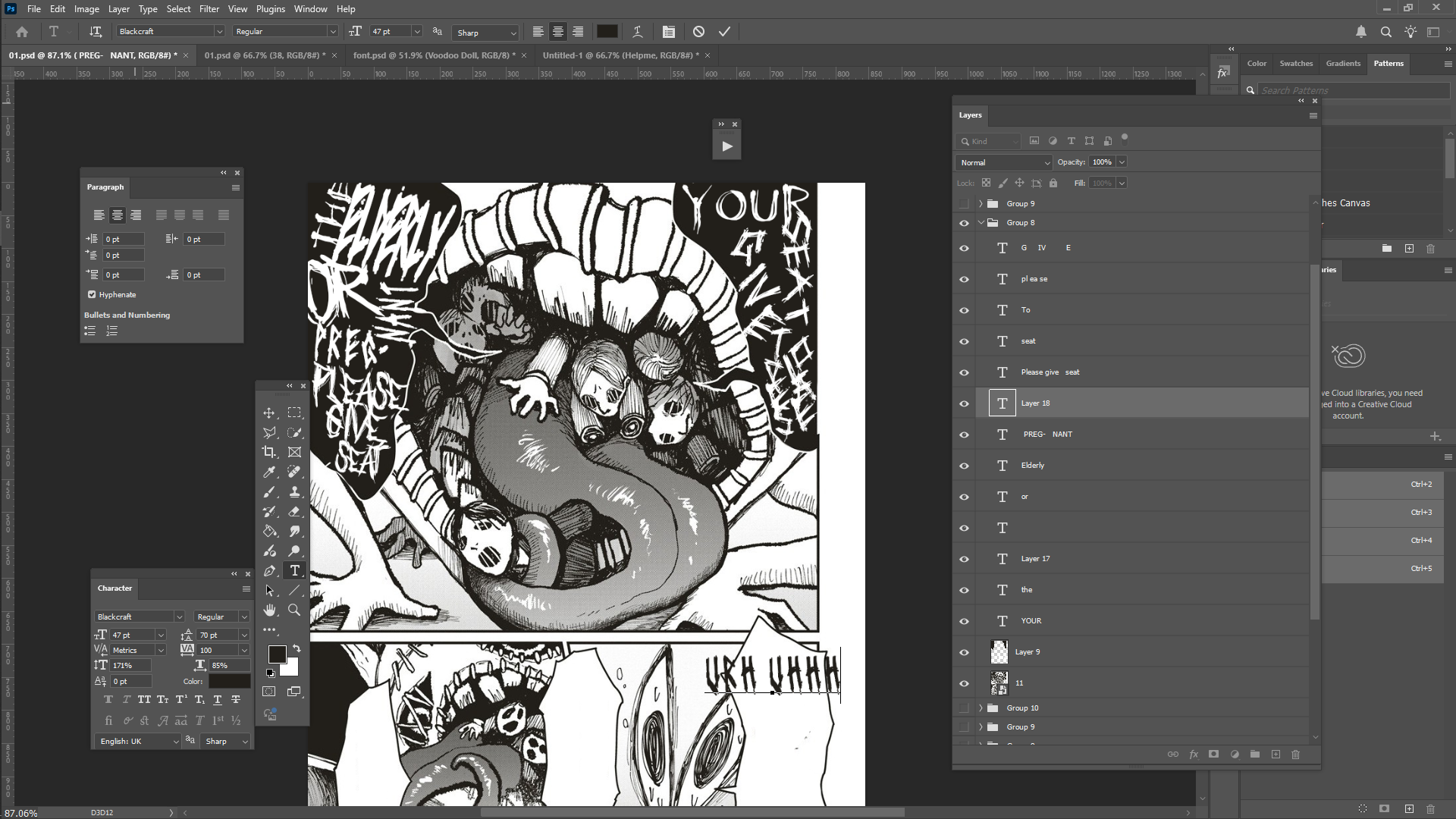Open font family dropdown in options bar
This screenshot has width=1456, height=819.
tap(219, 32)
